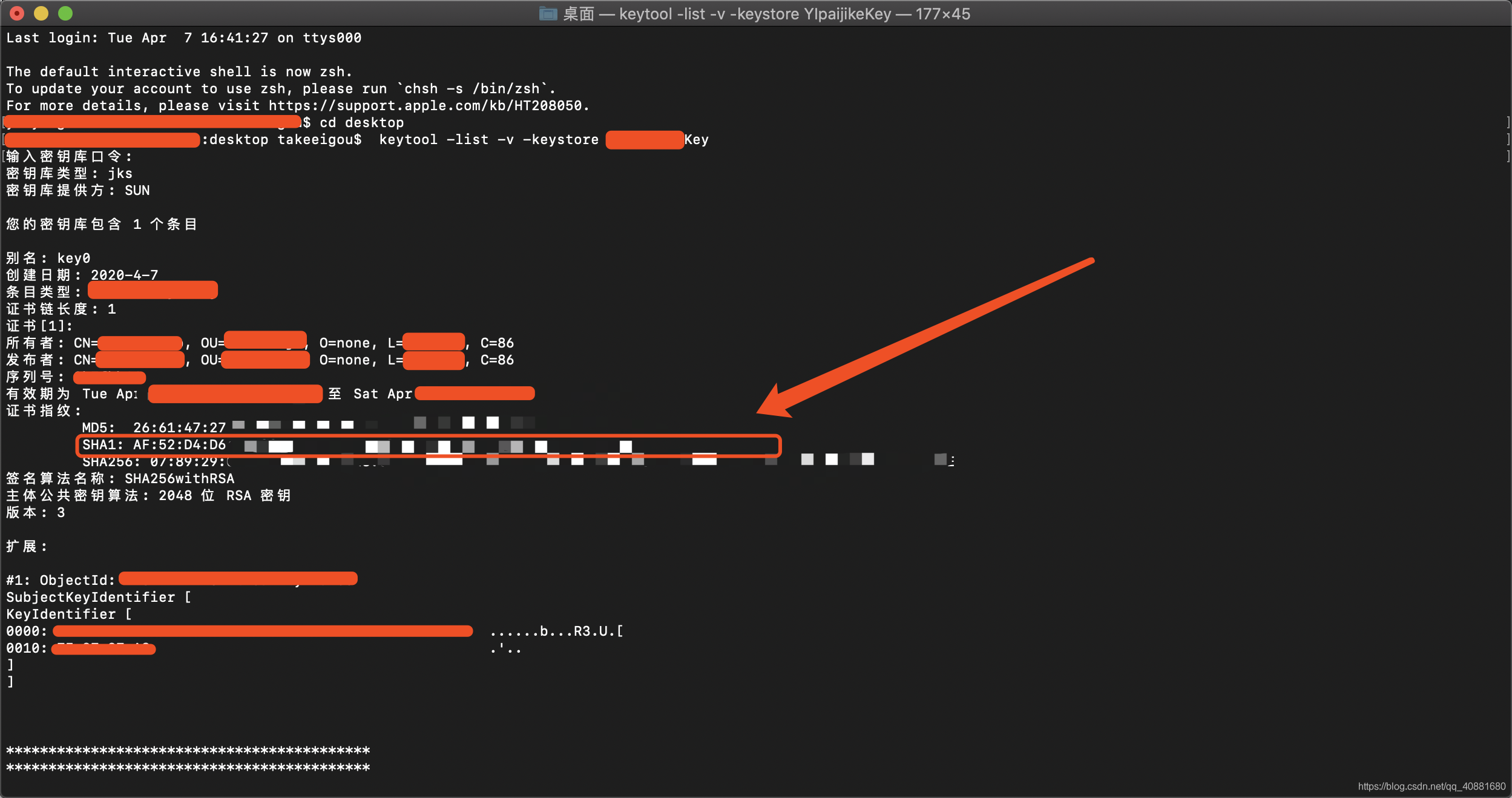Click the yellow minimize window button

click(41, 13)
